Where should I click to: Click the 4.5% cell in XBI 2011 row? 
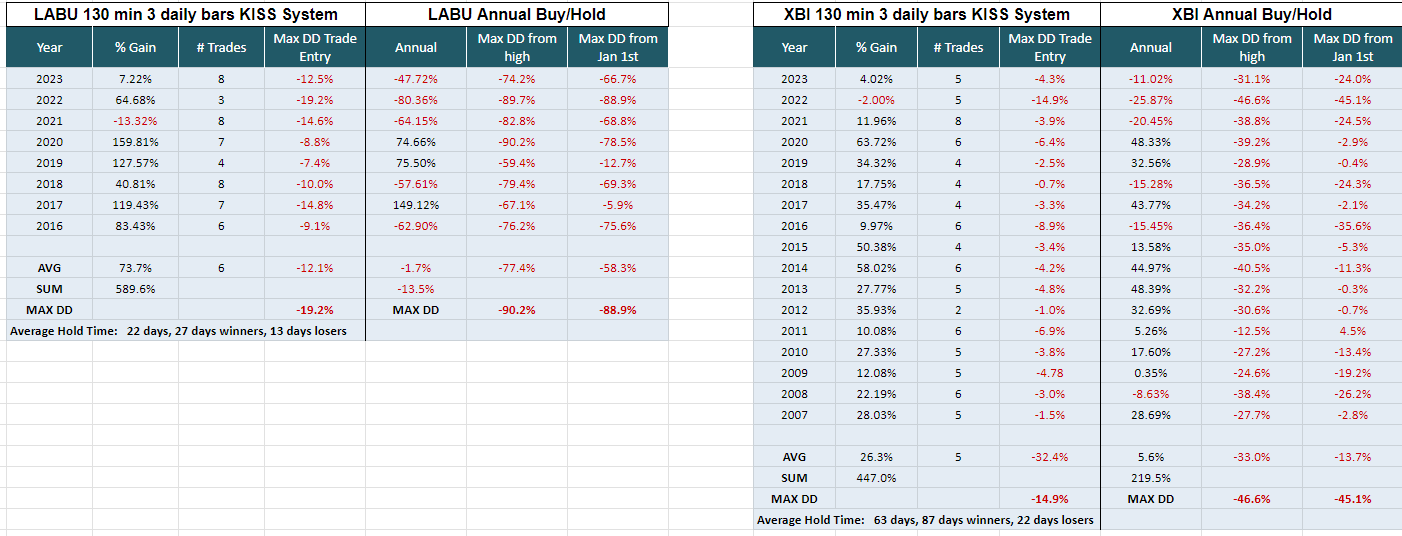coord(1351,331)
